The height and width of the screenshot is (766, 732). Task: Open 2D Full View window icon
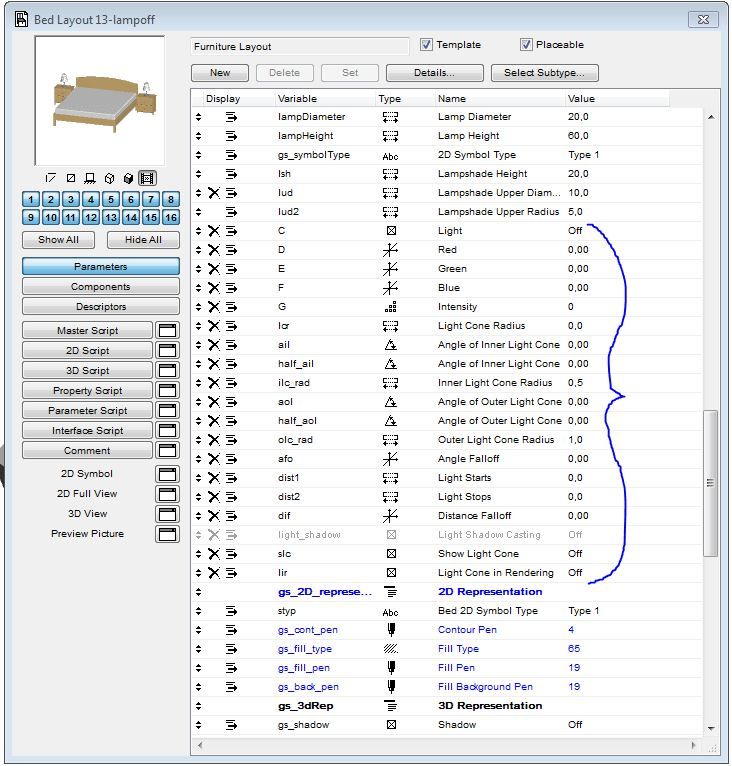pyautogui.click(x=167, y=494)
